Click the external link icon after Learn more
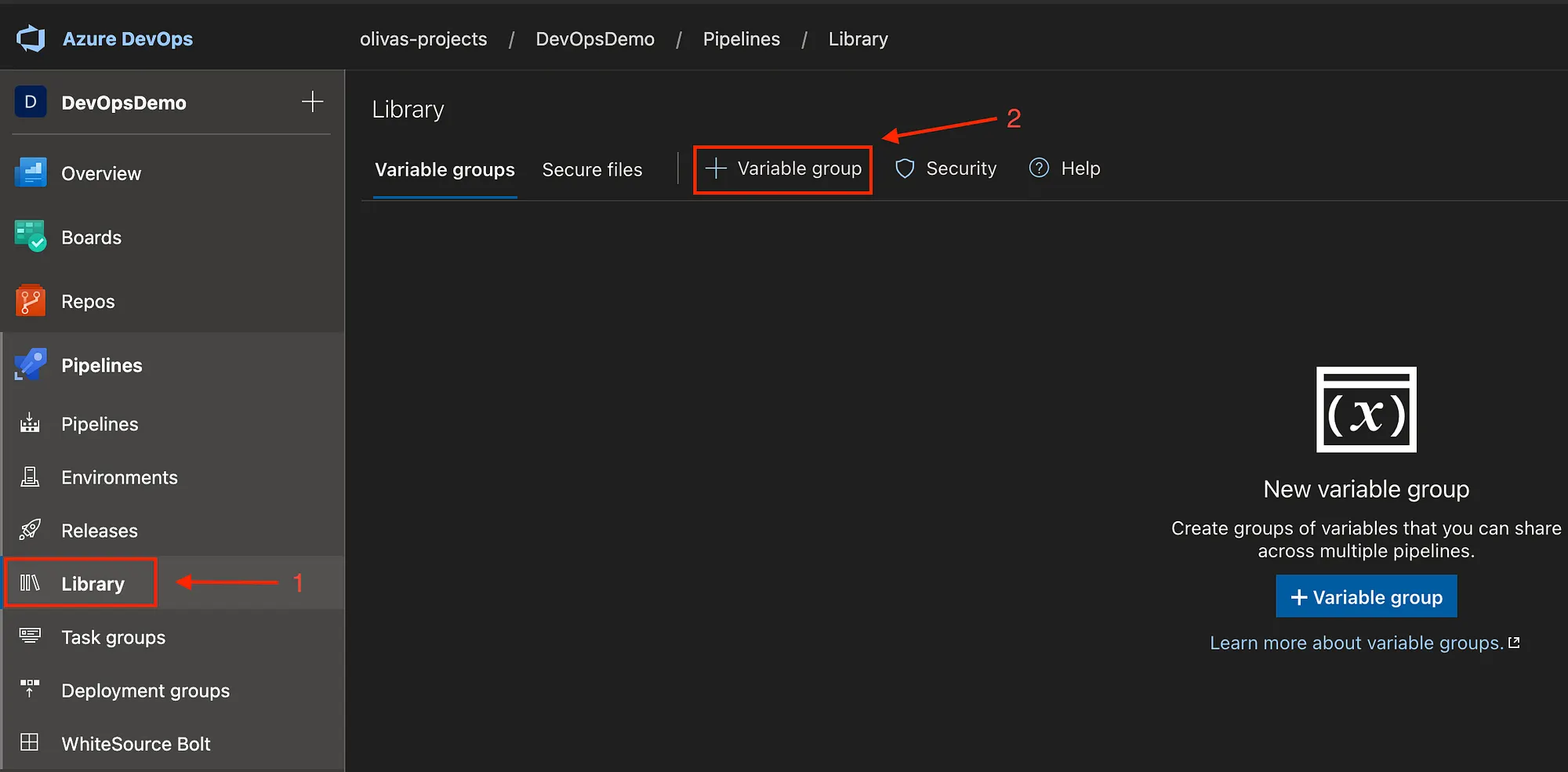 click(x=1514, y=643)
